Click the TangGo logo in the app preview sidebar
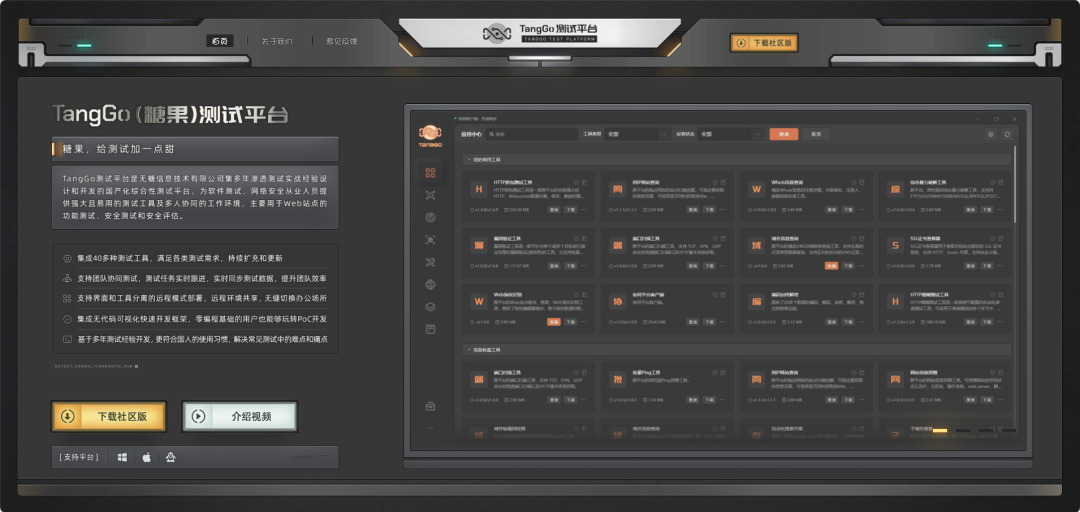 pyautogui.click(x=430, y=135)
